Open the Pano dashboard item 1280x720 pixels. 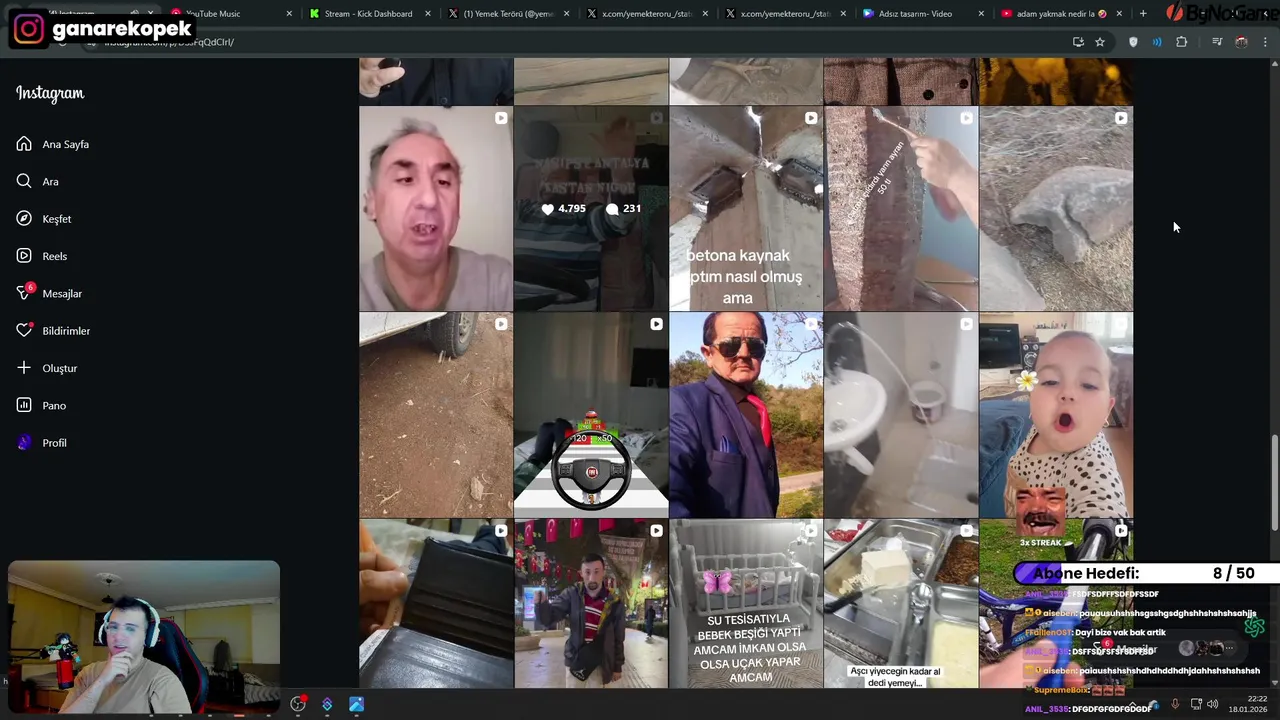click(x=41, y=405)
